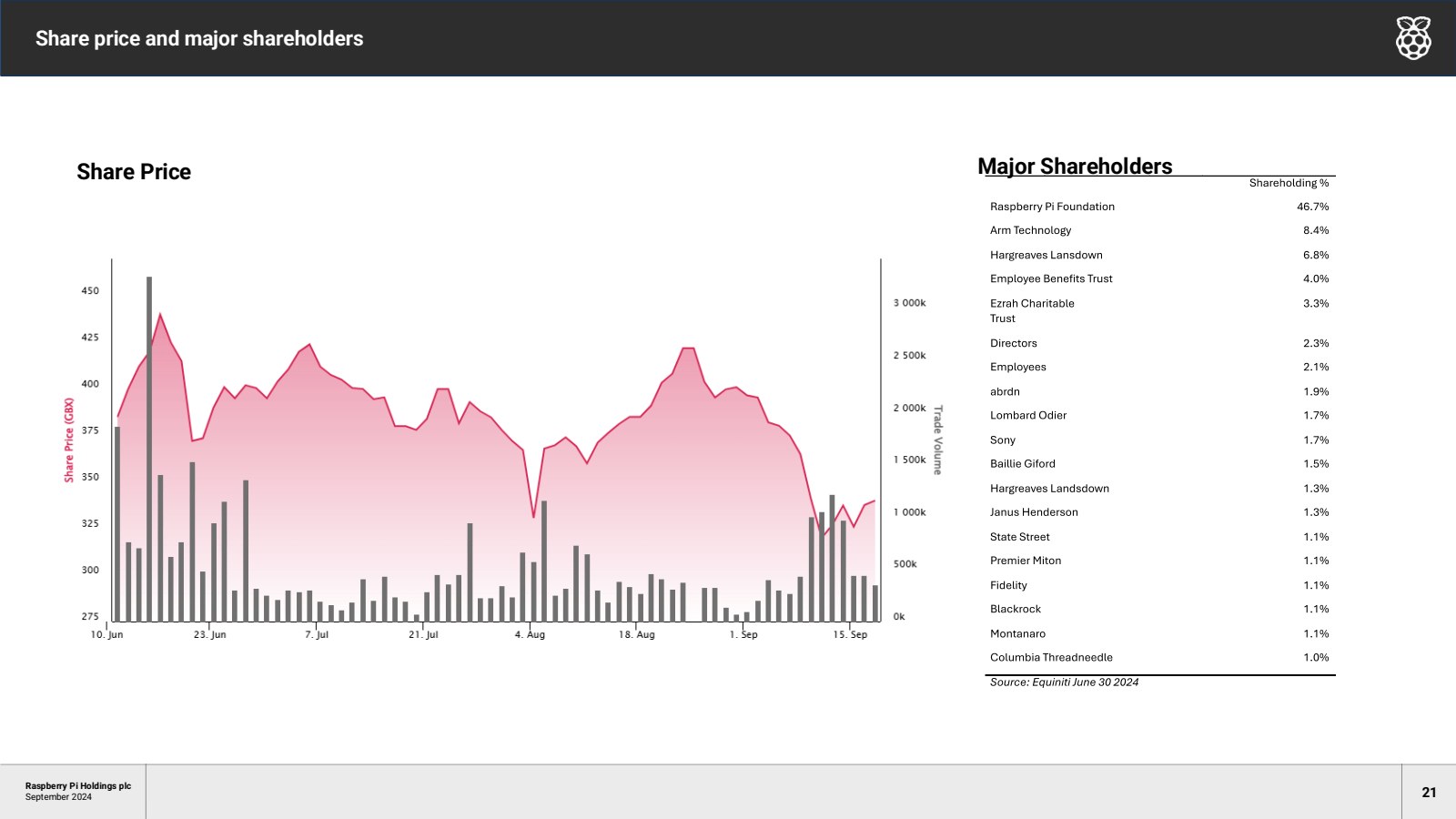Select the 'Sony' shareholder name

[1003, 440]
